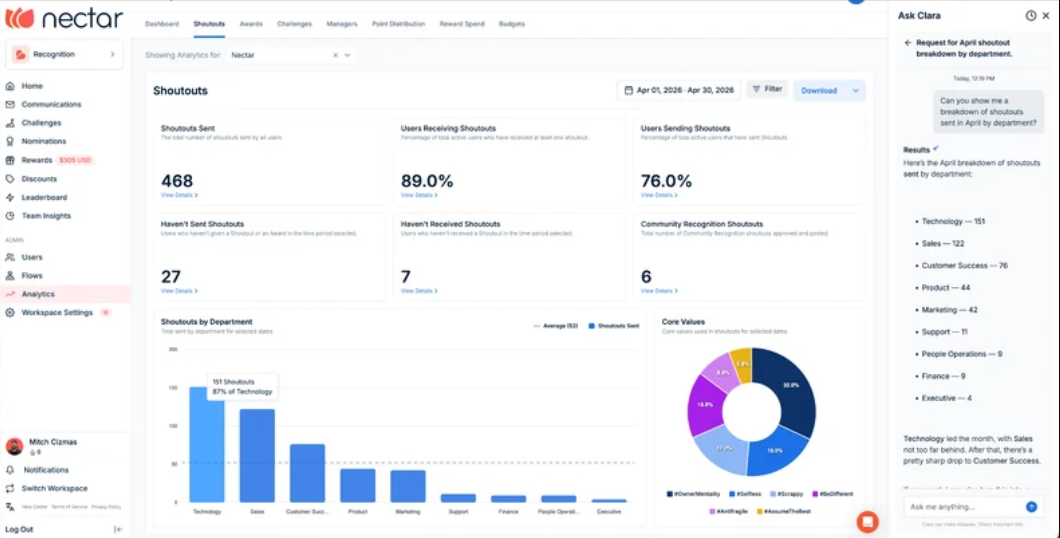Click the Challenges icon in sidebar
1060x538 pixels.
9,123
